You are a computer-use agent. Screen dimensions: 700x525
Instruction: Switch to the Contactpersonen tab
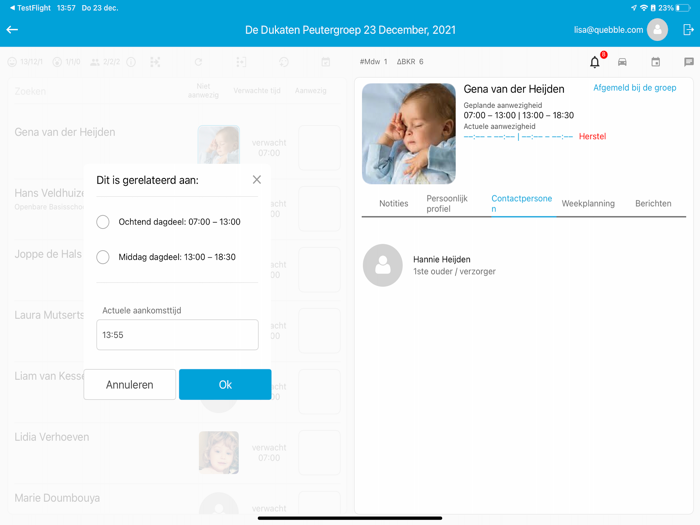[x=521, y=204]
